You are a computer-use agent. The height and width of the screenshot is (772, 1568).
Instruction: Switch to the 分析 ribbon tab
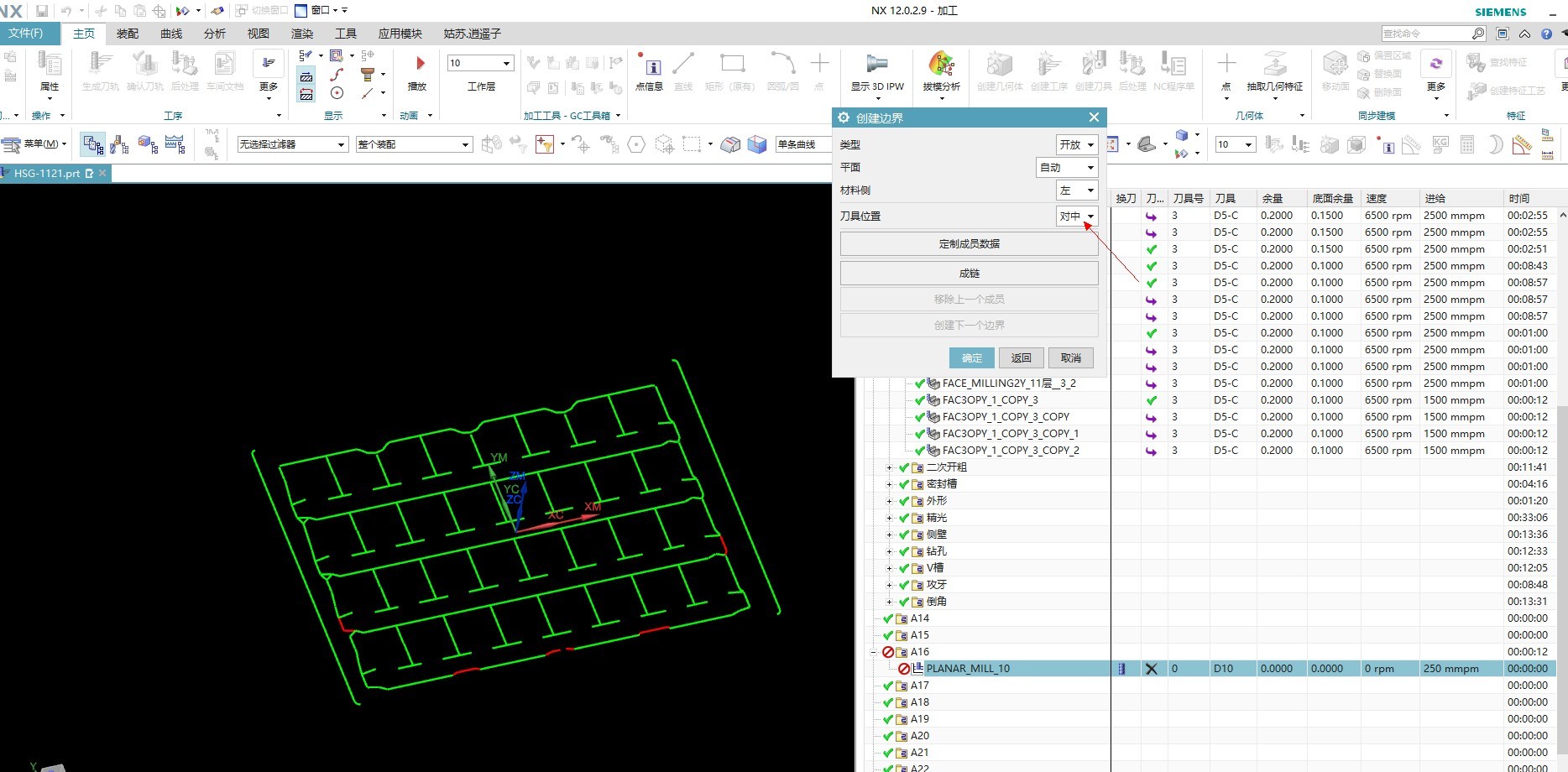215,34
